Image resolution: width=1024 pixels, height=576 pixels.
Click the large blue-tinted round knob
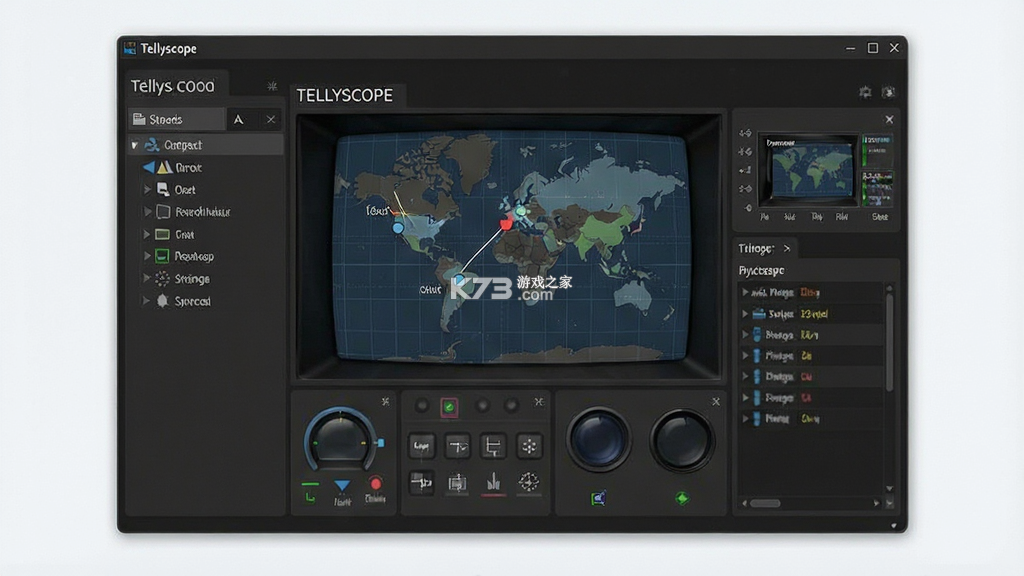(x=598, y=440)
